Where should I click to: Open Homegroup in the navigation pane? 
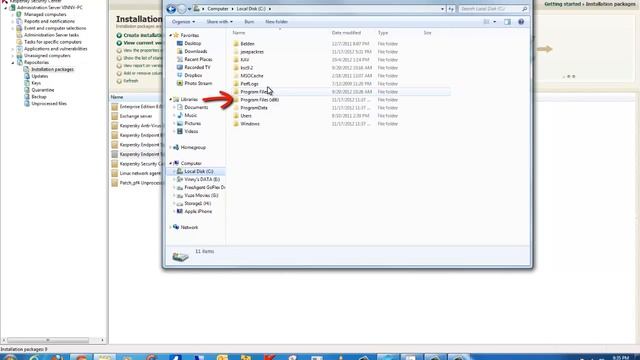pos(193,147)
